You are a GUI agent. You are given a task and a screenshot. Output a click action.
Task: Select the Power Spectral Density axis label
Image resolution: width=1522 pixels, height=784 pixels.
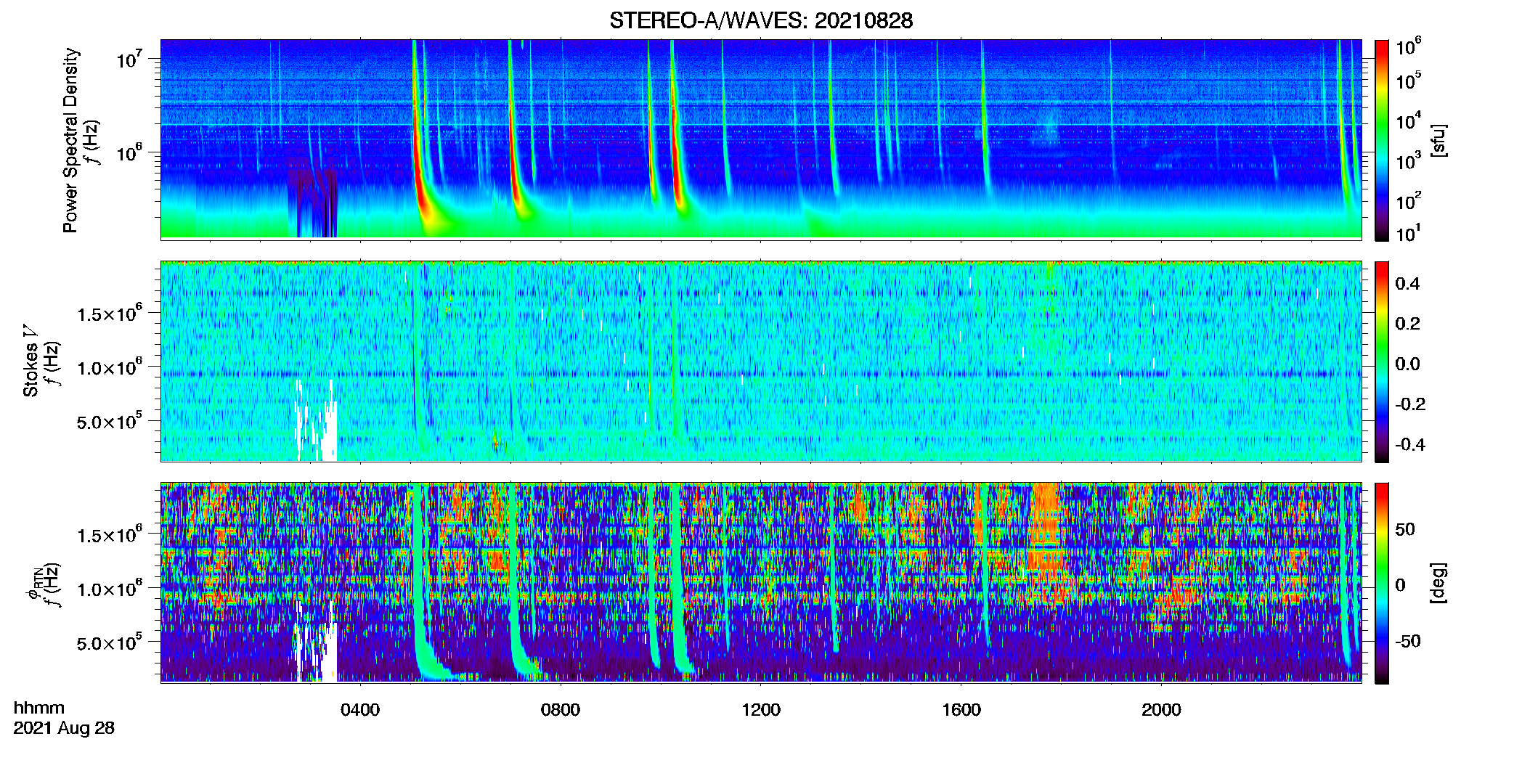point(70,140)
